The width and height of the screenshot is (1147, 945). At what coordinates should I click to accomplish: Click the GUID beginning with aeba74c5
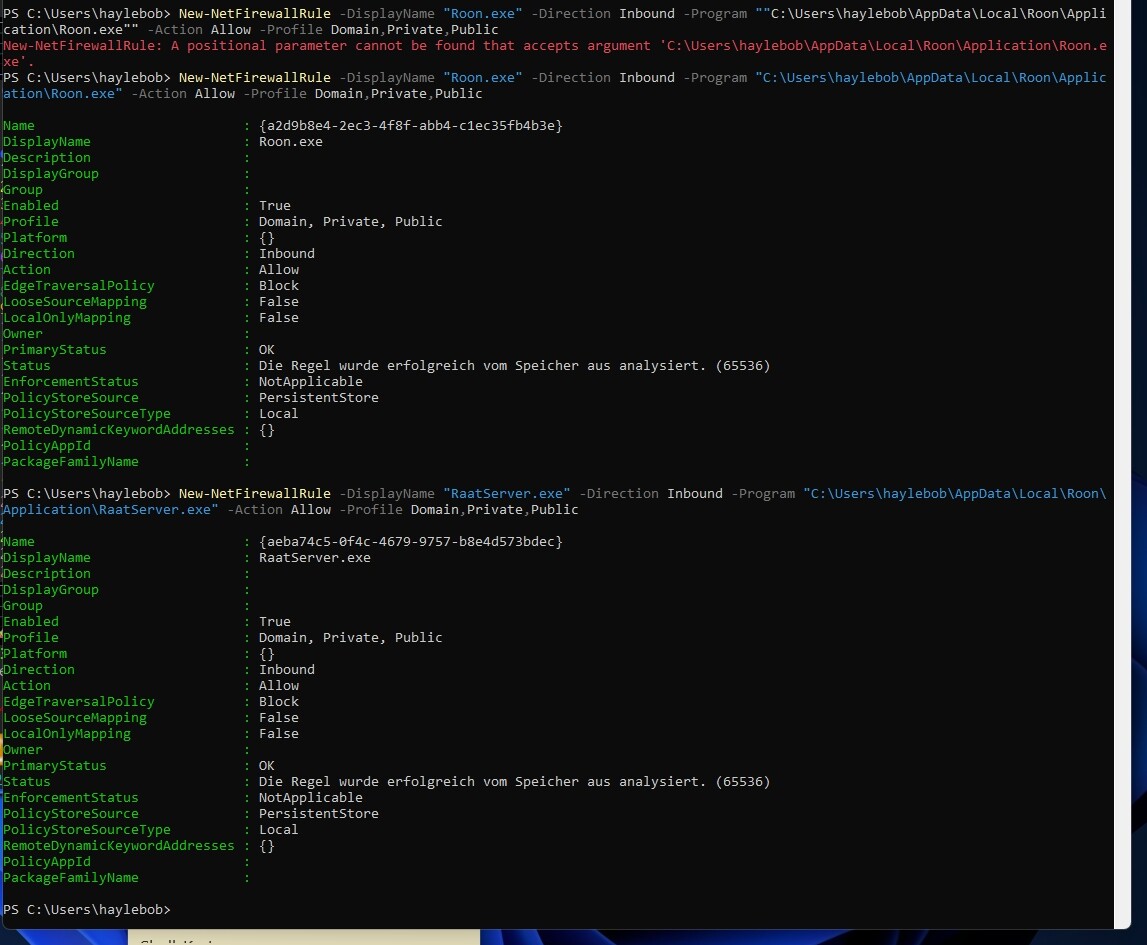click(x=410, y=542)
